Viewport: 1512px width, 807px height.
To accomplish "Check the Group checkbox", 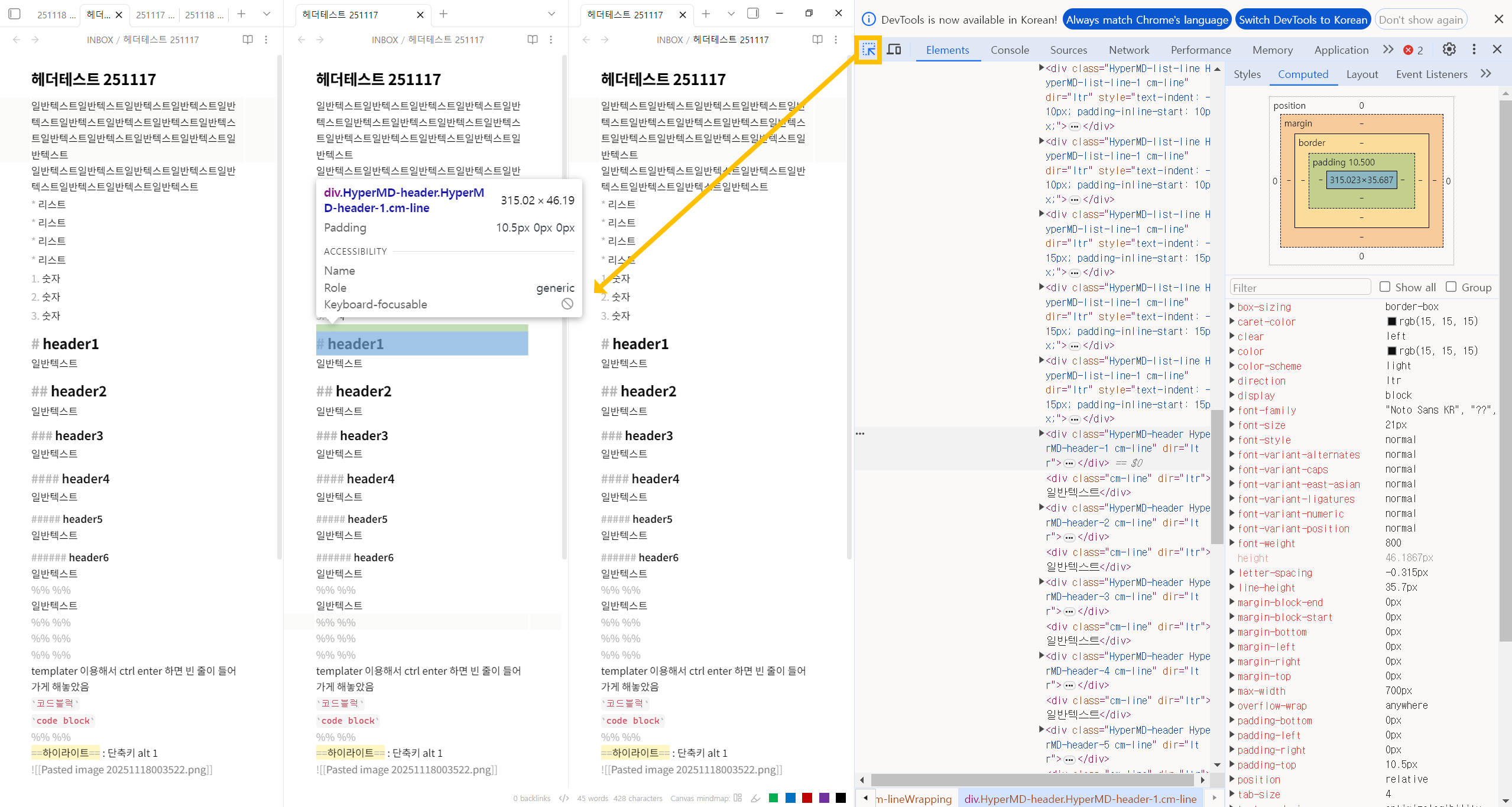I will click(1451, 287).
